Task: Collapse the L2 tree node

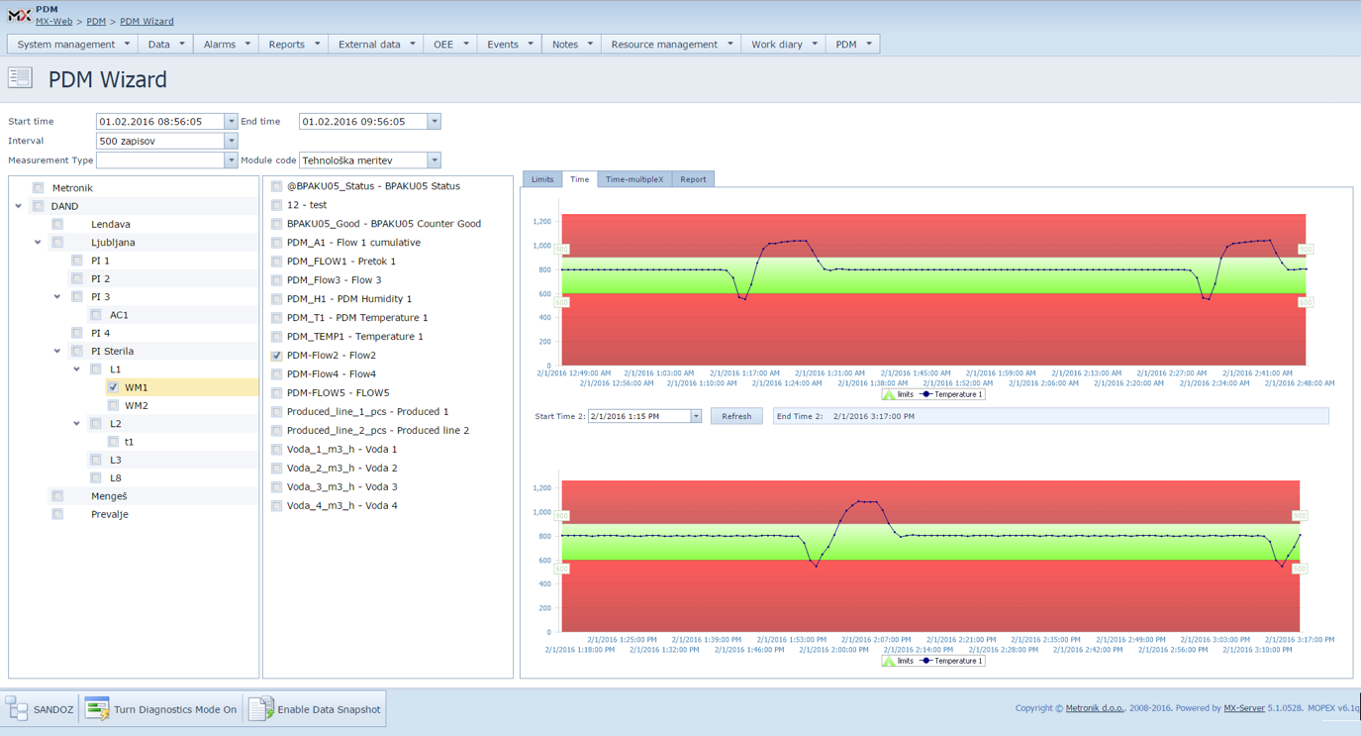Action: click(77, 424)
